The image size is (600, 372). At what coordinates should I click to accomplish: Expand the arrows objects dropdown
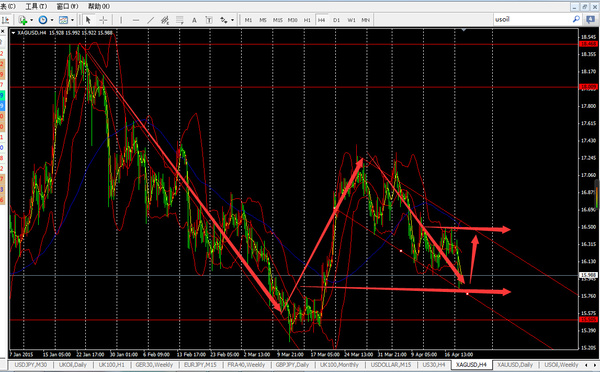point(232,20)
